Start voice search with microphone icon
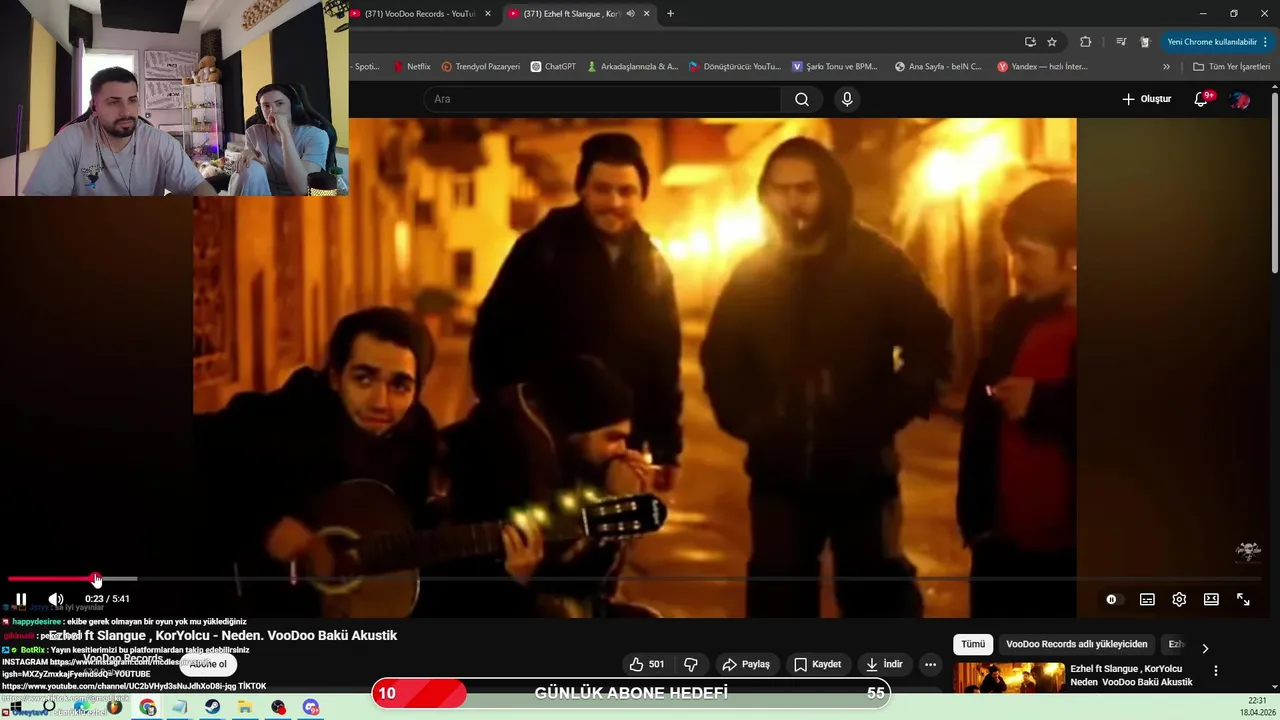 [847, 99]
